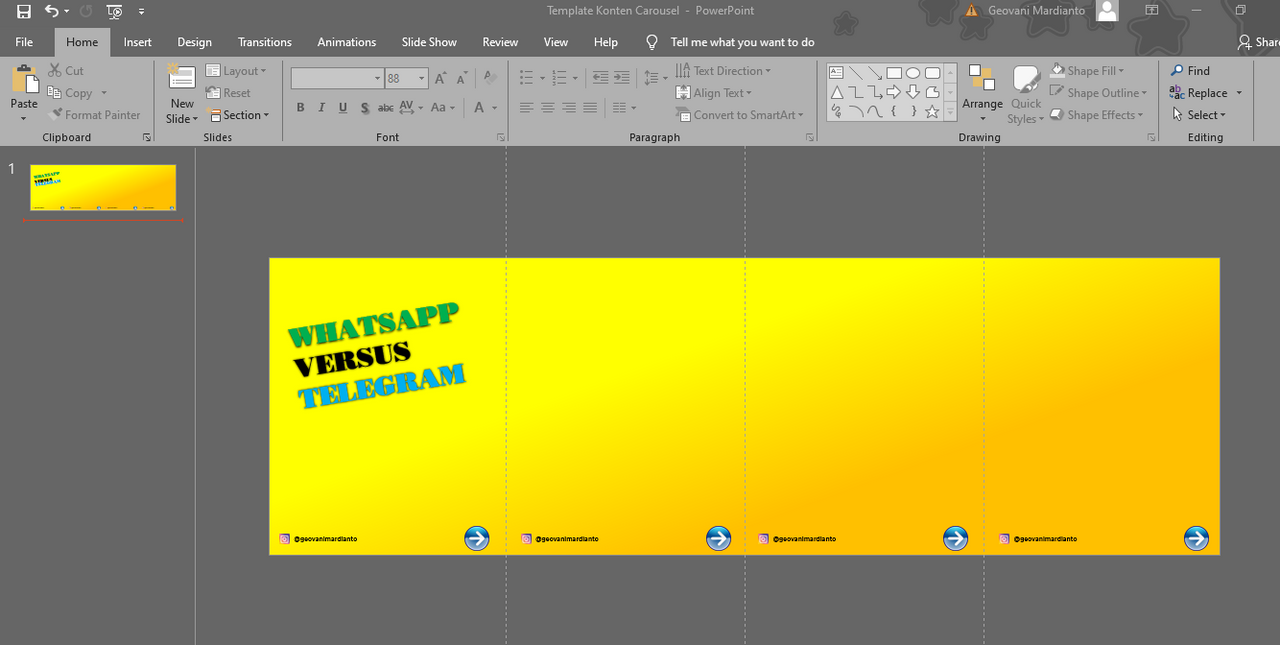Viewport: 1280px width, 645px height.
Task: Open the Align Text dropdown
Action: [714, 93]
